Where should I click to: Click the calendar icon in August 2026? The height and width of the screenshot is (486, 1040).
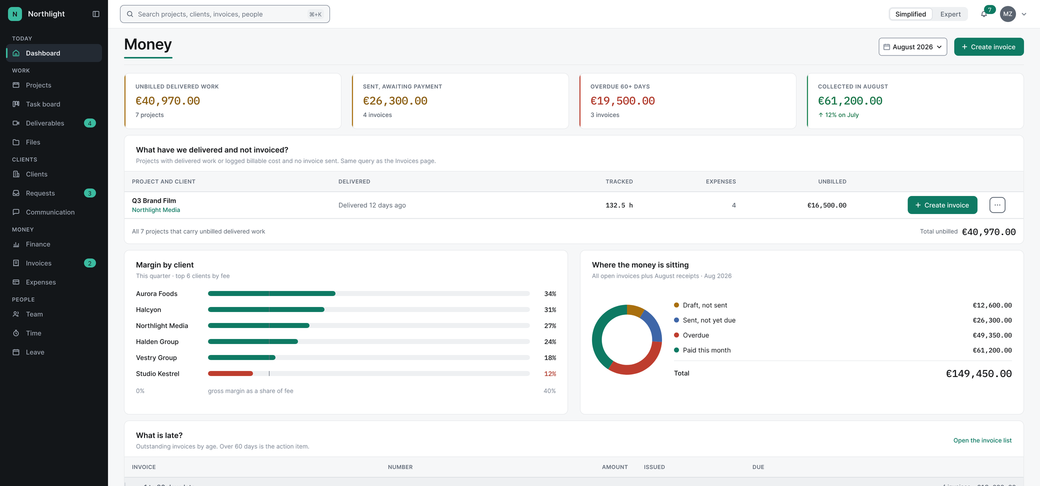pyautogui.click(x=887, y=47)
